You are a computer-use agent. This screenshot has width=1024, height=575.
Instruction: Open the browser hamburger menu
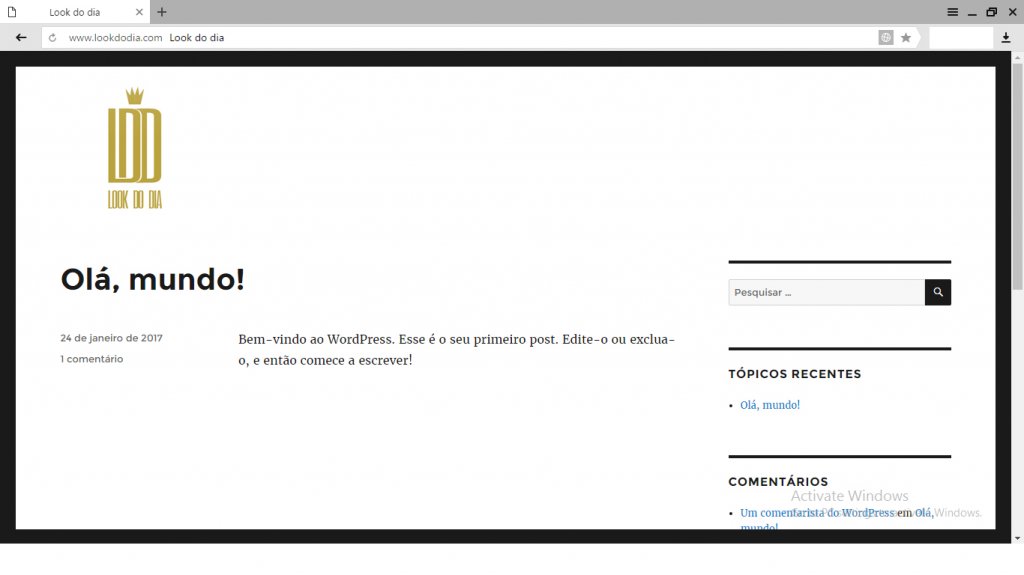(x=953, y=12)
